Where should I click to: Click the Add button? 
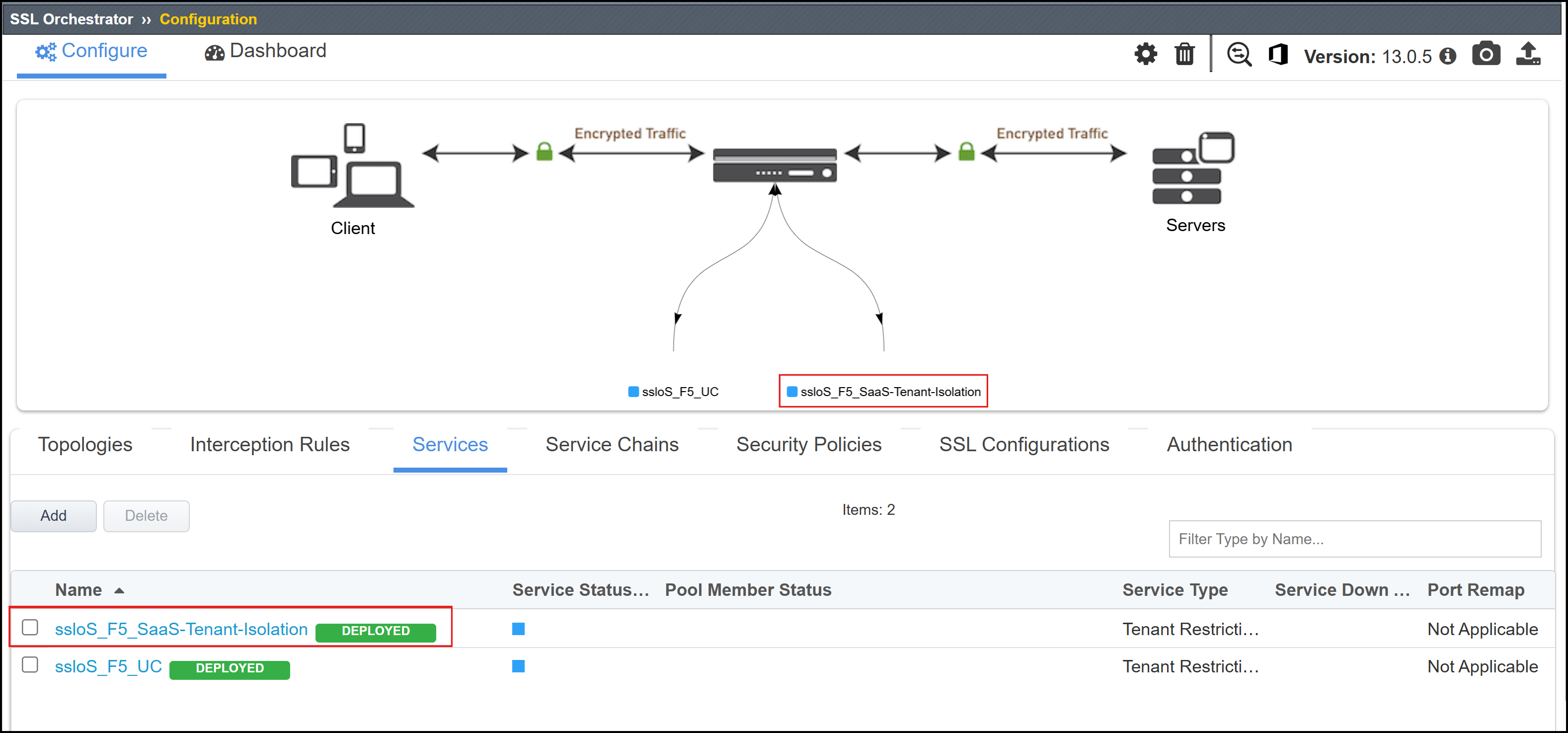pyautogui.click(x=54, y=516)
